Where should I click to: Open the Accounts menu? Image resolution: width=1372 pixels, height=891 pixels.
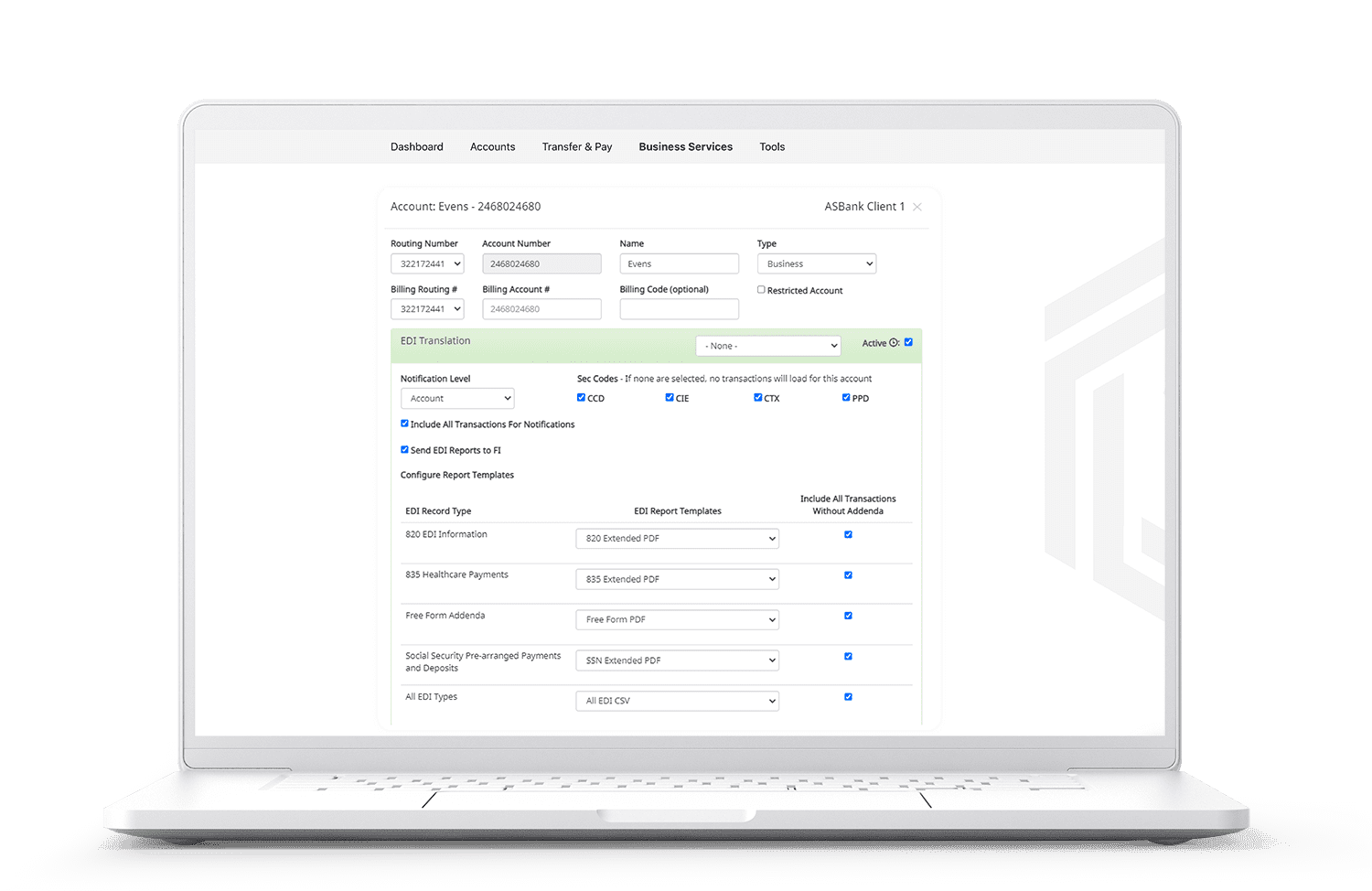tap(492, 146)
